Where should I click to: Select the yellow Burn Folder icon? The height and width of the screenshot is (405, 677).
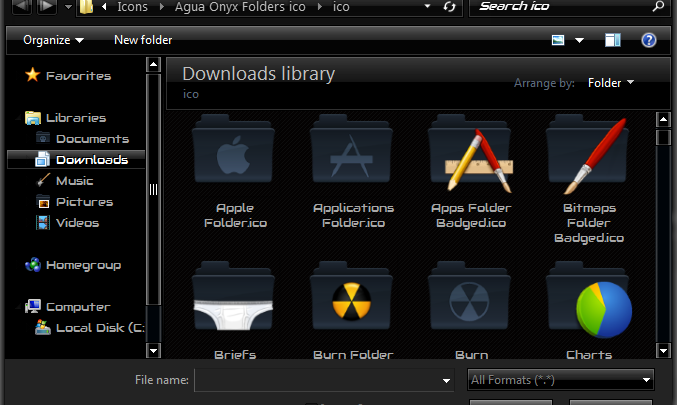(x=351, y=296)
